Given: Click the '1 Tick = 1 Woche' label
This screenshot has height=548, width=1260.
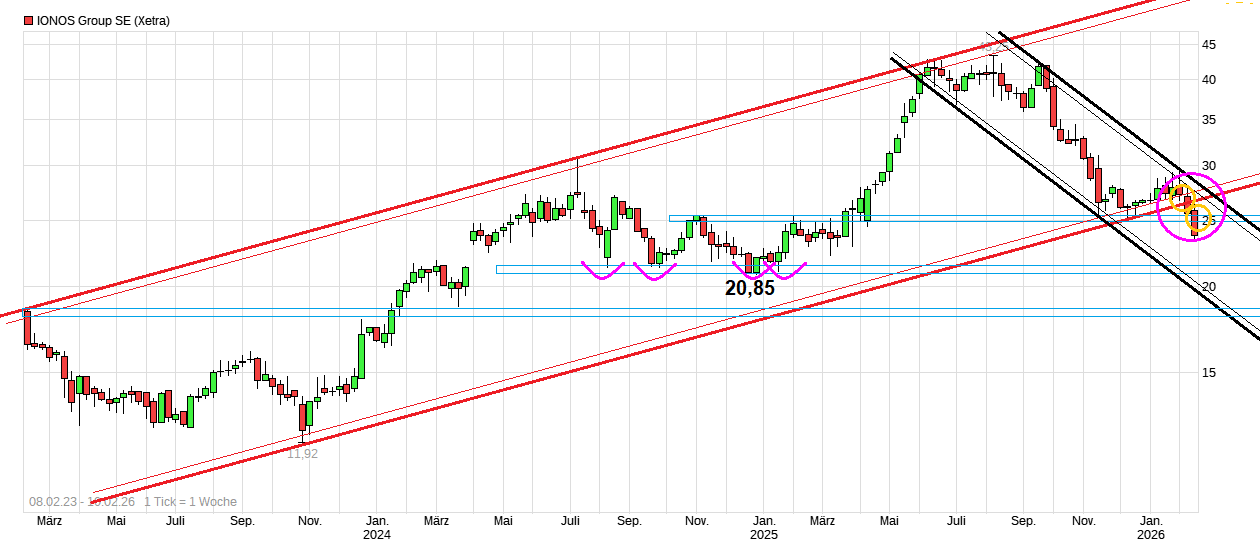Looking at the screenshot, I should 190,502.
